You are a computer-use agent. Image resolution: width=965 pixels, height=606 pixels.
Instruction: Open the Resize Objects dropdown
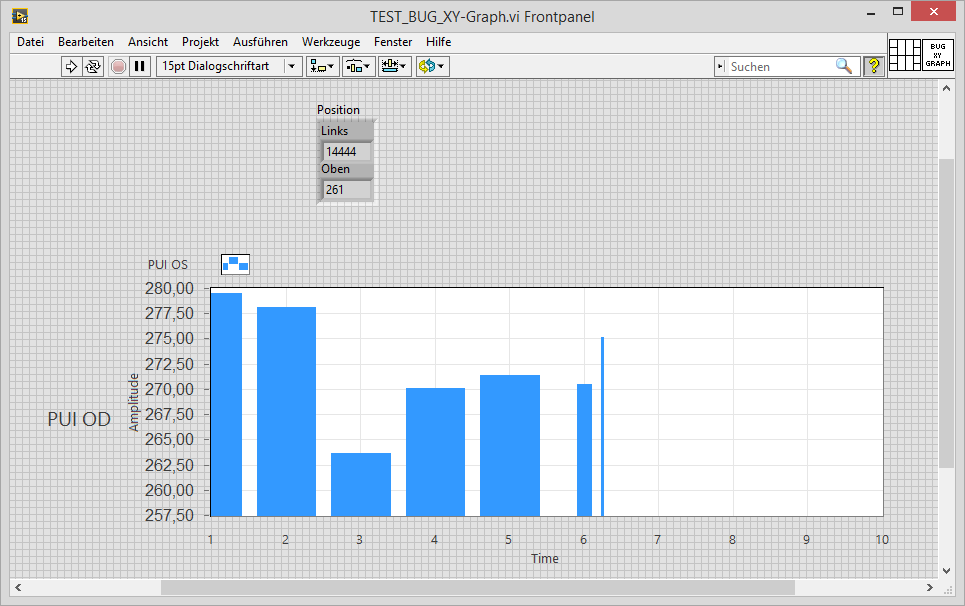[x=394, y=66]
